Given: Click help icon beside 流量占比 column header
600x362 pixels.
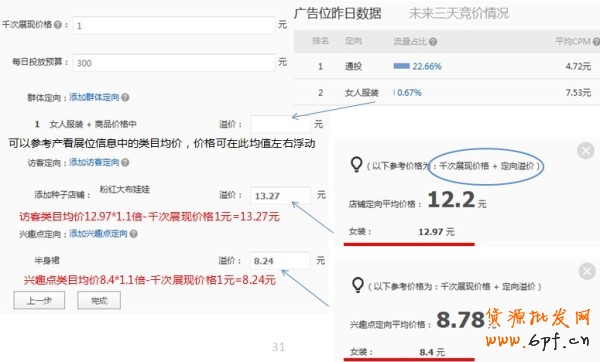Looking at the screenshot, I should [433, 42].
